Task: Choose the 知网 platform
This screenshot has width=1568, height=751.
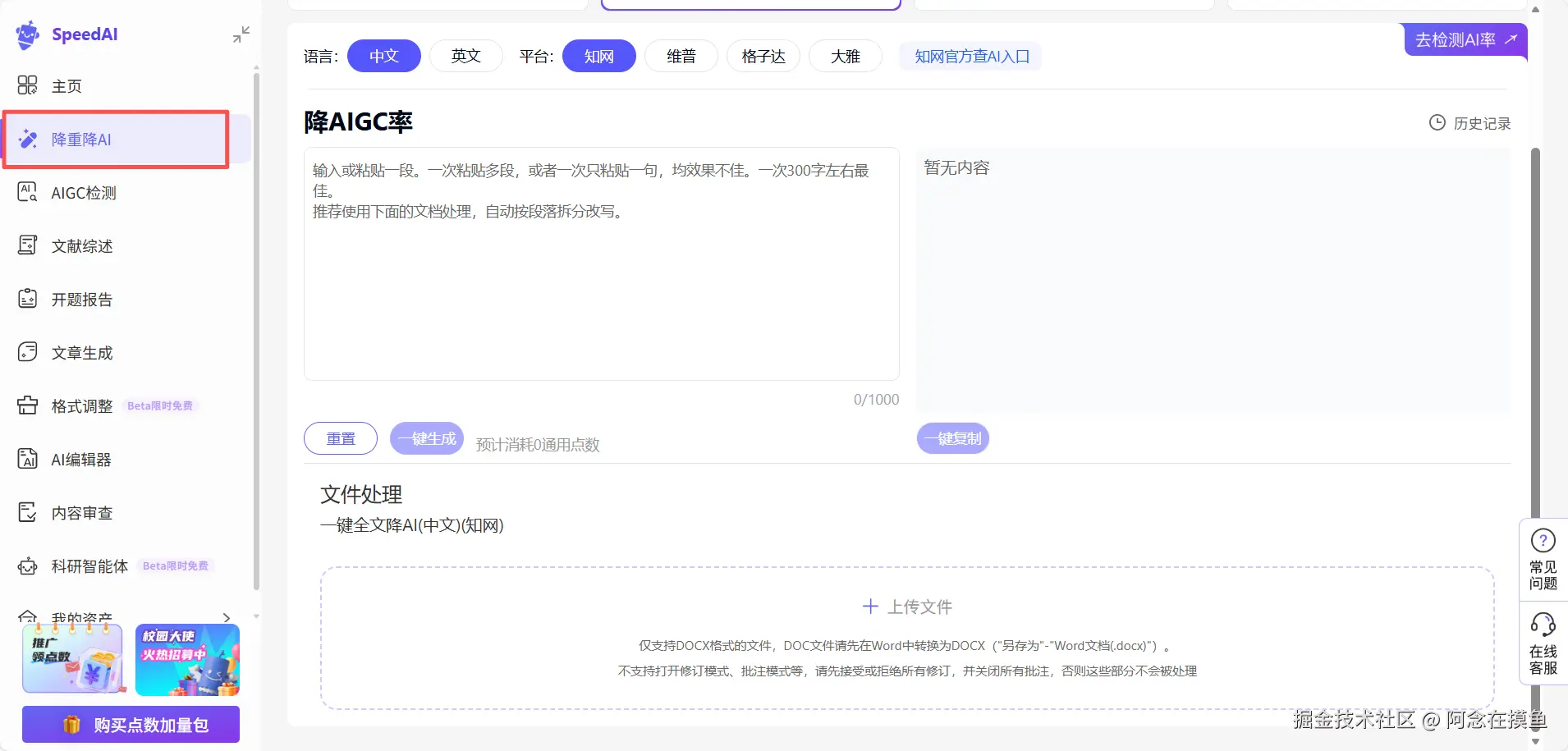Action: (599, 56)
